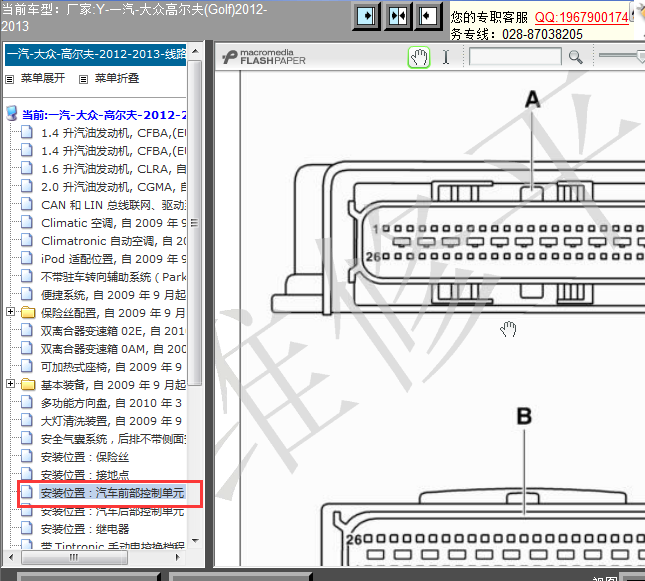The width and height of the screenshot is (645, 581).
Task: Click the tree panel scroll-down arrow
Action: 195,540
